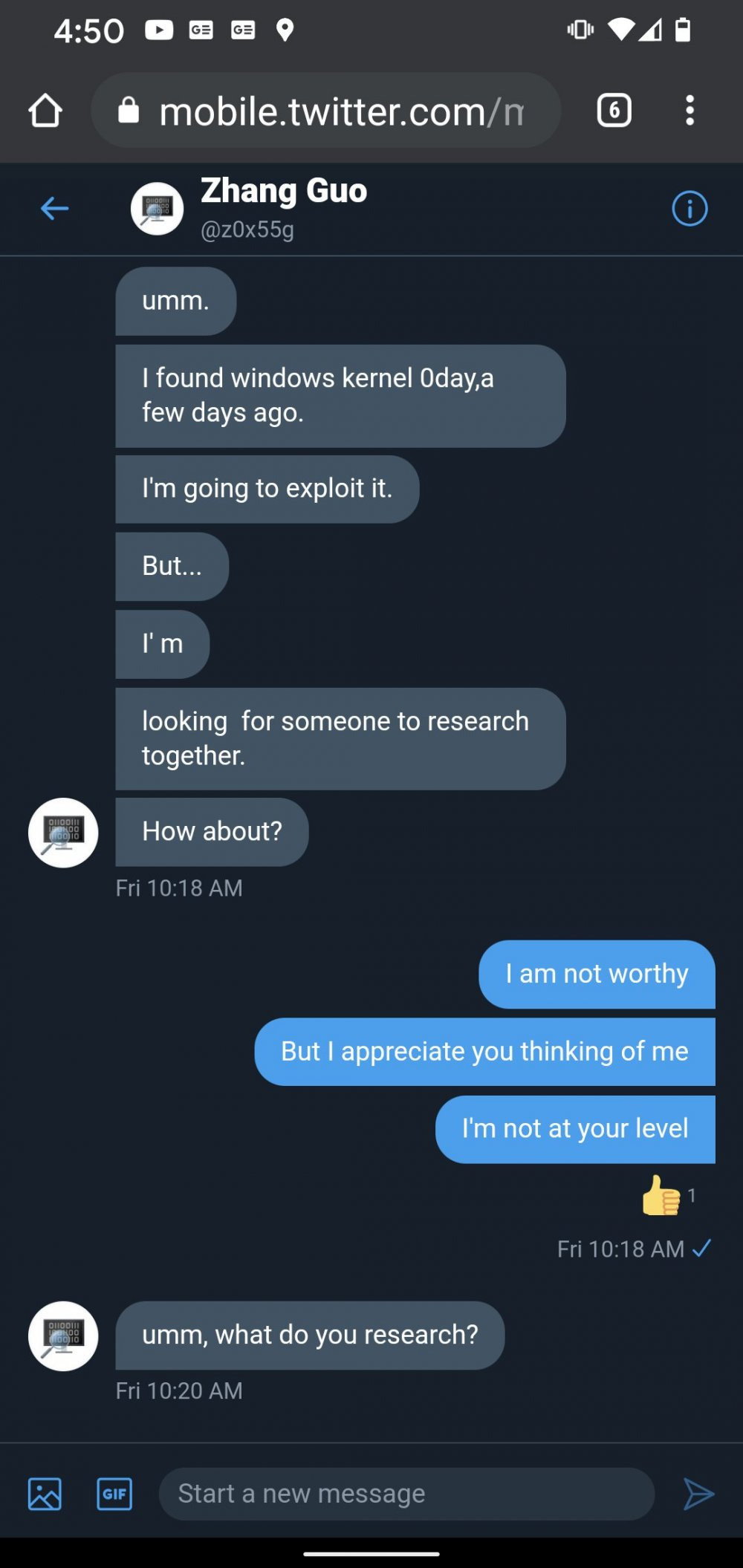Screen dimensions: 743x1568
Task: Tap the site lock icon in address bar
Action: [129, 111]
